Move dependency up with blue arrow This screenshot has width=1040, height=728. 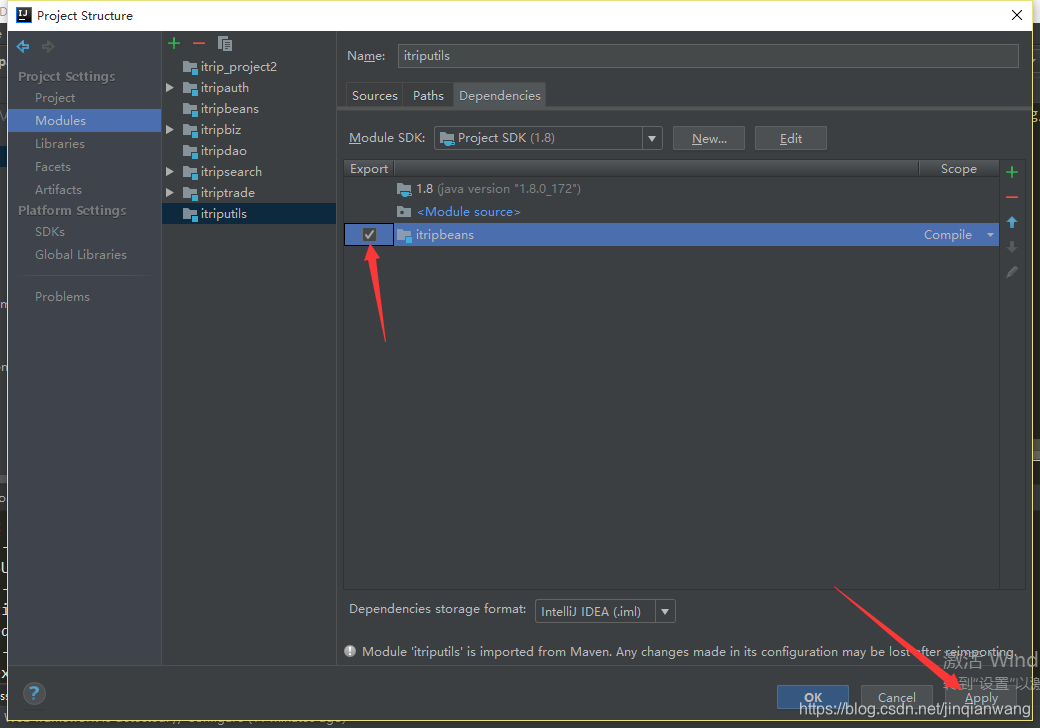(x=1011, y=222)
